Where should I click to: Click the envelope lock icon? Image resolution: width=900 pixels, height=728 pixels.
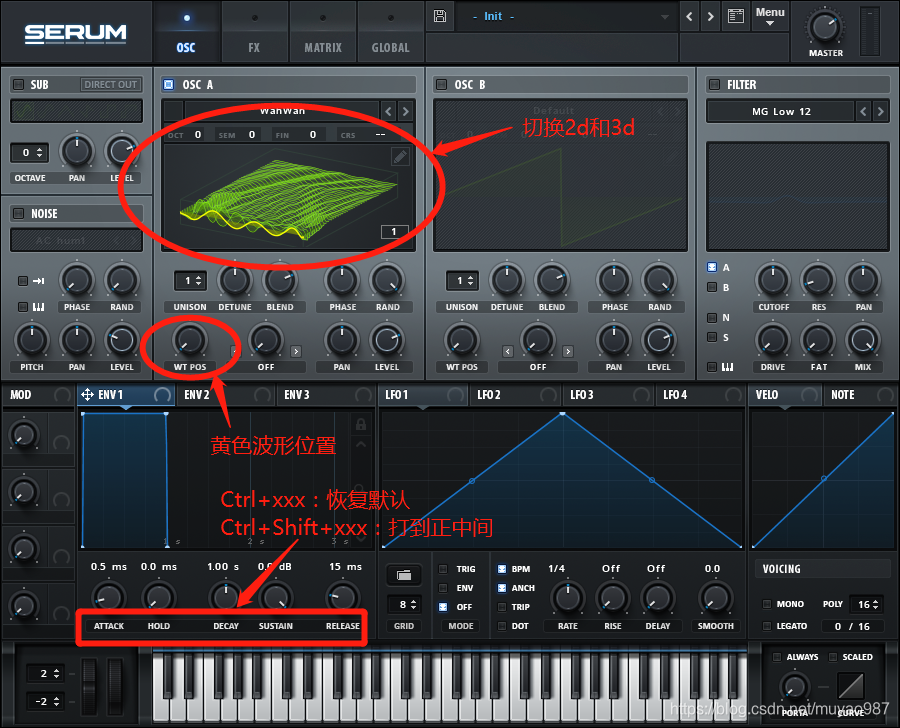pos(360,424)
